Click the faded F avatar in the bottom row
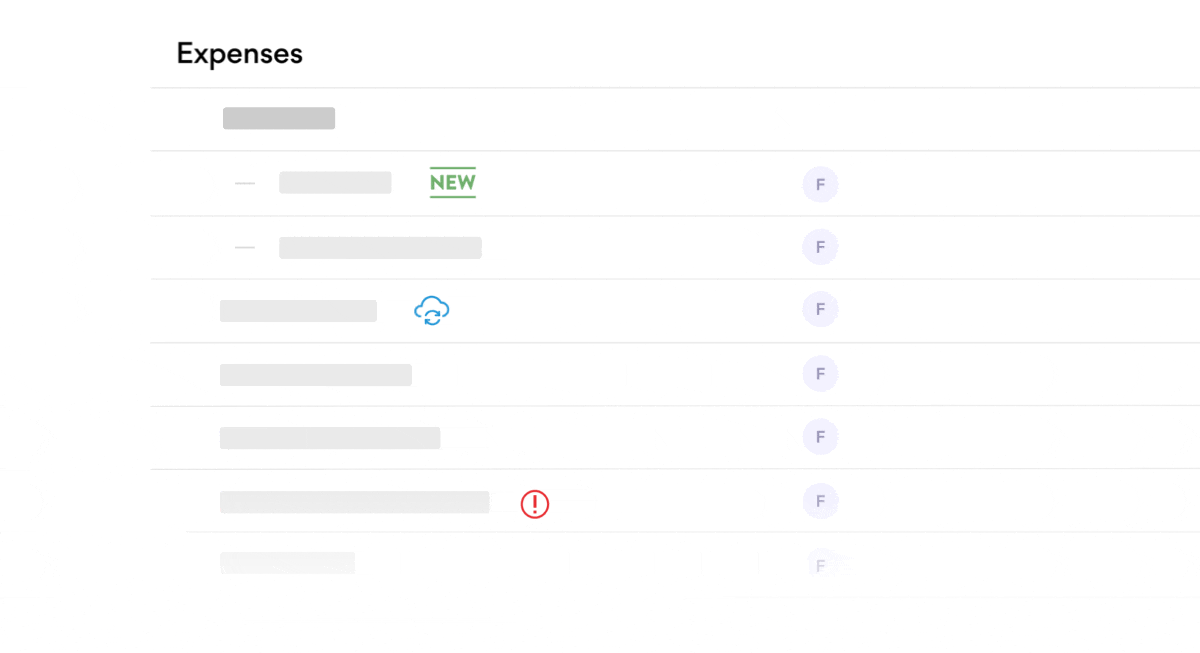This screenshot has height=653, width=1200. [x=820, y=565]
